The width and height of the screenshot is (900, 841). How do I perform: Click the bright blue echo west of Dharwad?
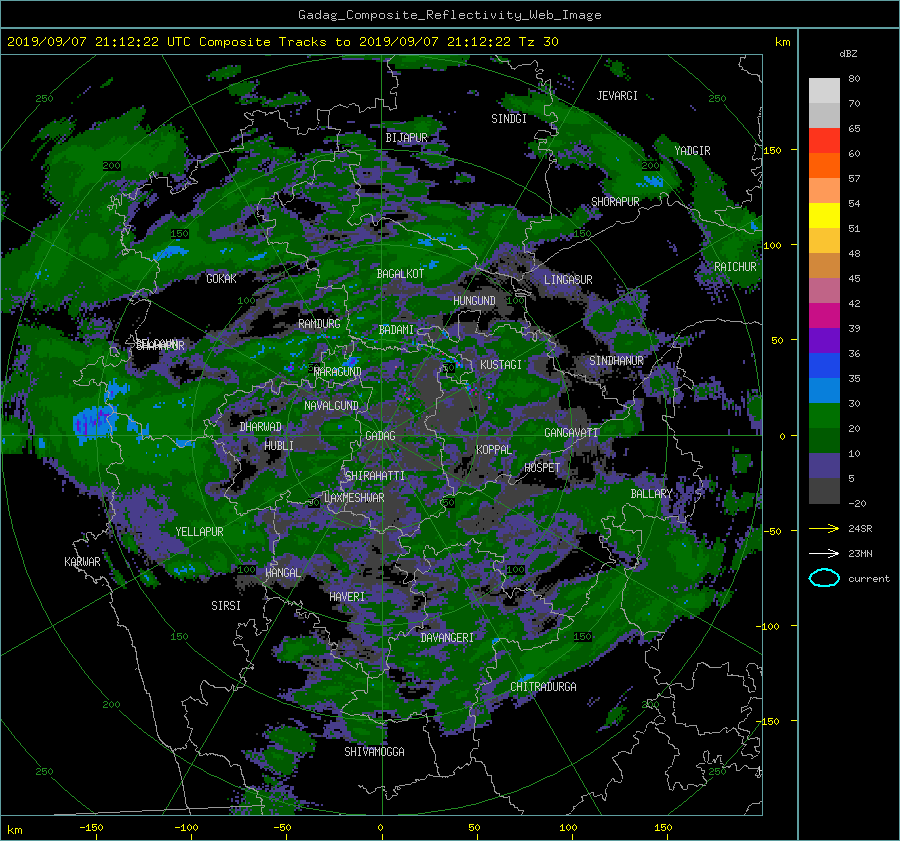[94, 424]
